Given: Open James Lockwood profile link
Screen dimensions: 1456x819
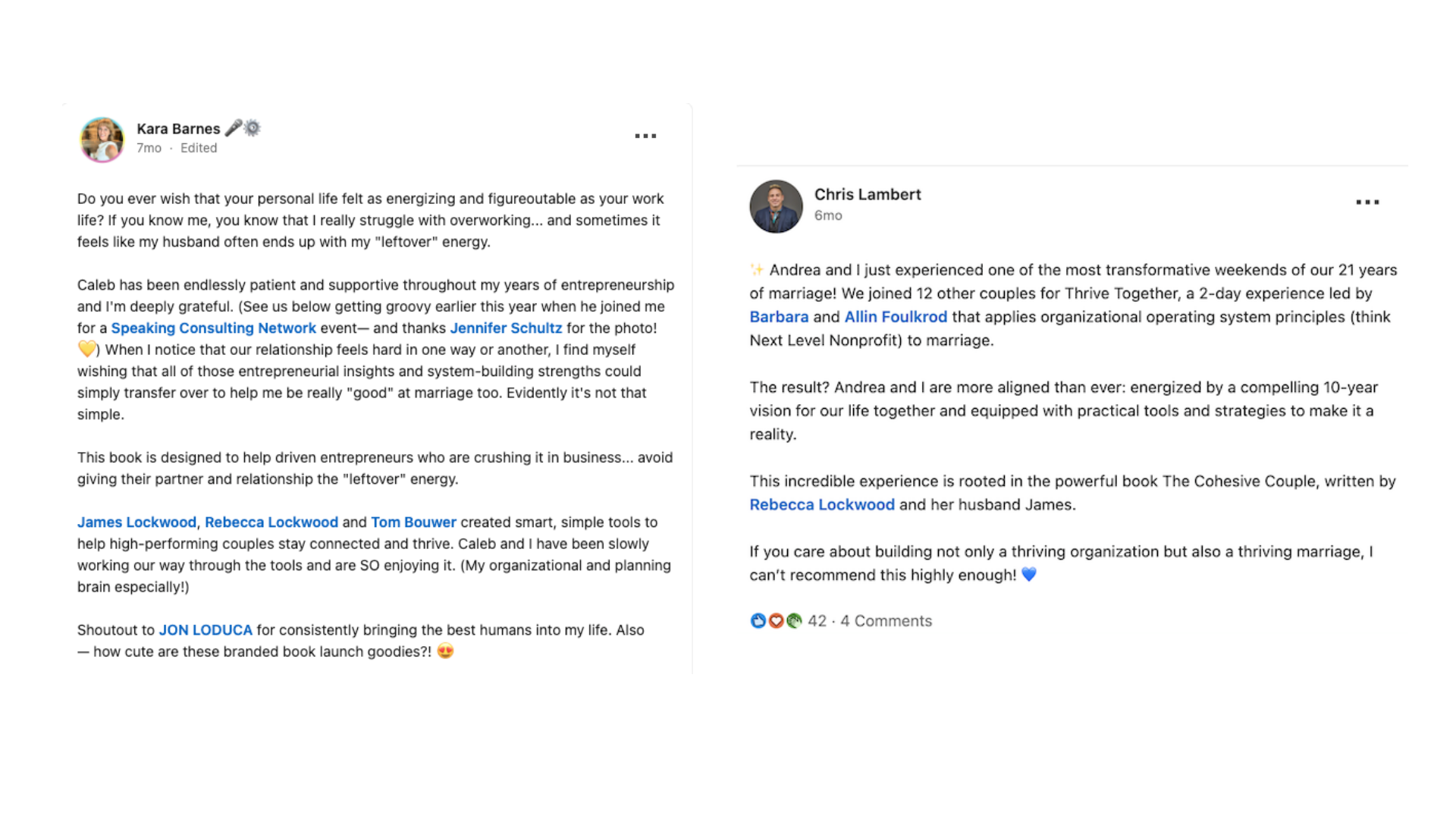Looking at the screenshot, I should click(136, 522).
